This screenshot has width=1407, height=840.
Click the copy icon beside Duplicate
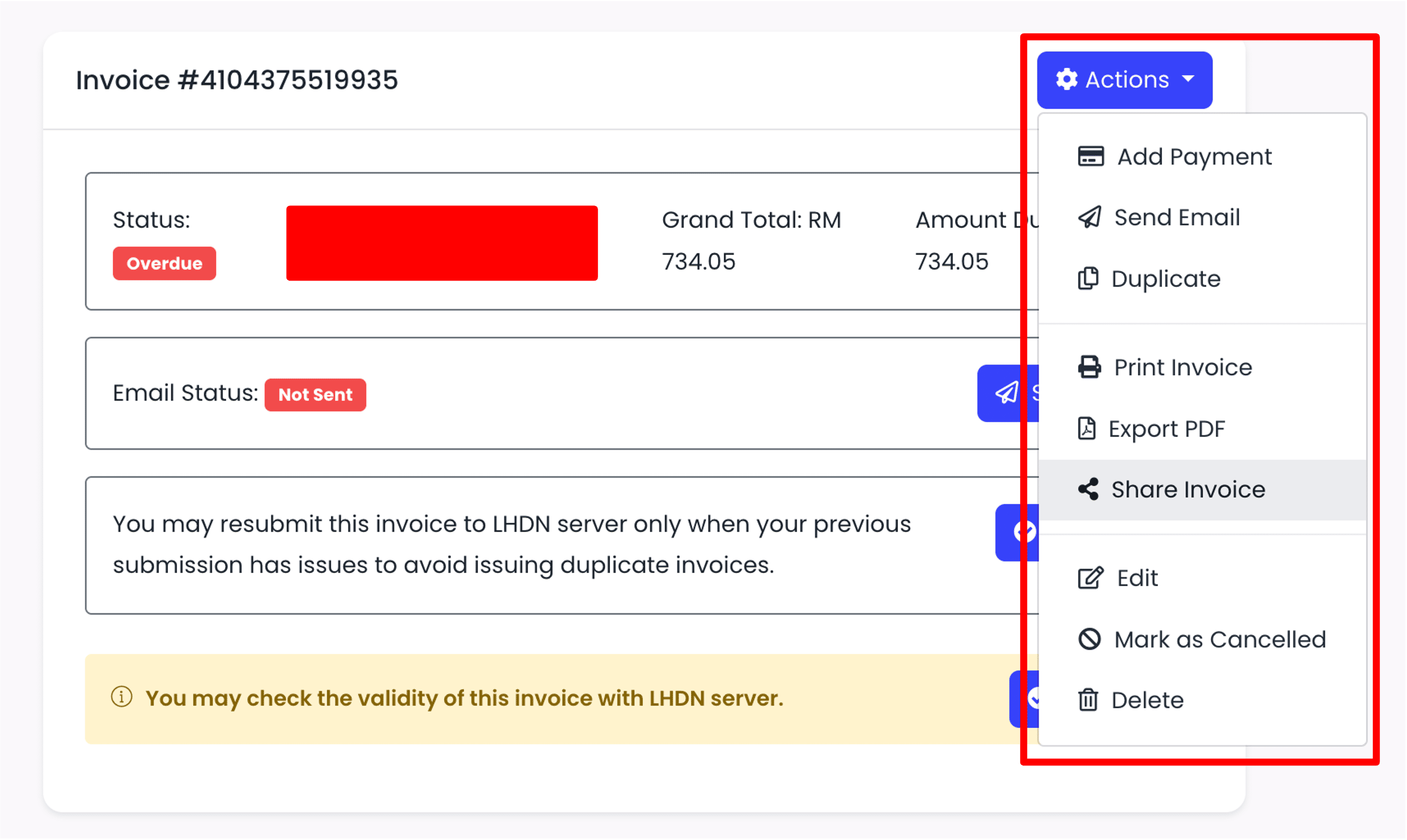pyautogui.click(x=1088, y=278)
